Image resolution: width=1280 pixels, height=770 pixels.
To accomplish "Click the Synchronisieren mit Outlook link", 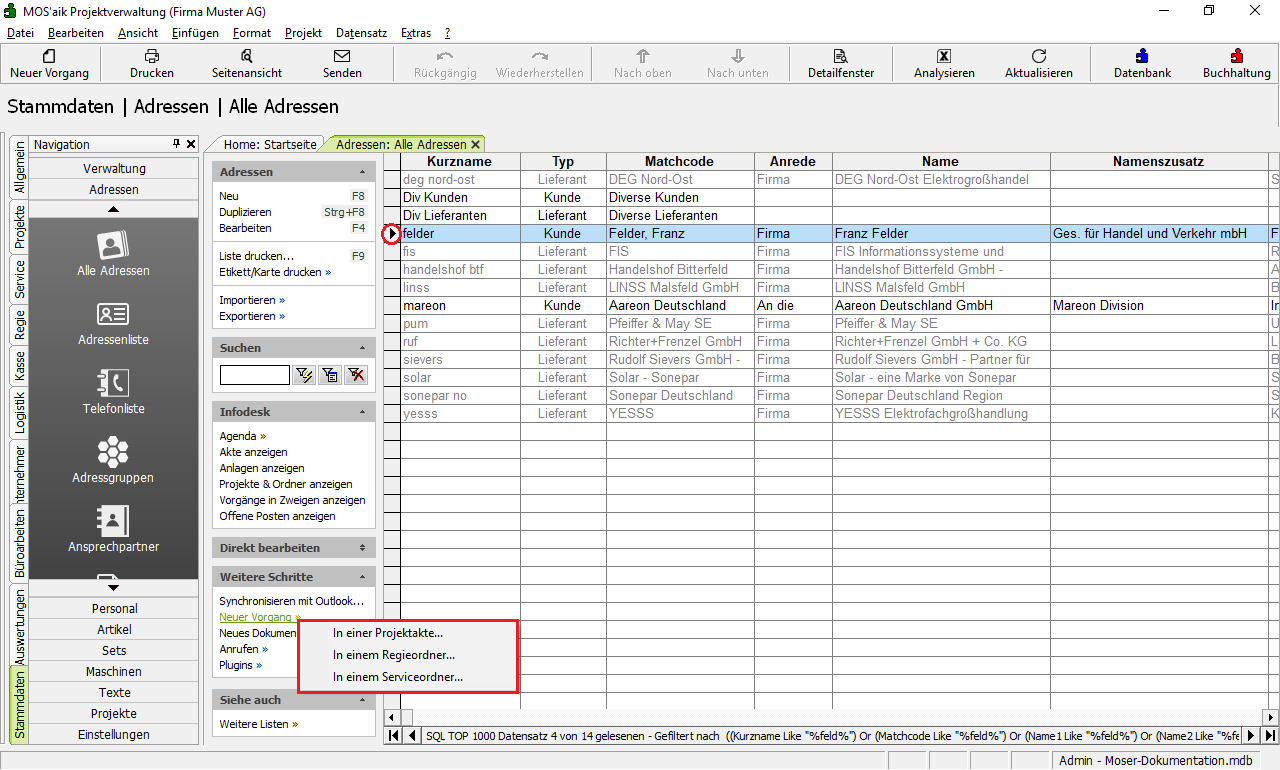I will [291, 601].
